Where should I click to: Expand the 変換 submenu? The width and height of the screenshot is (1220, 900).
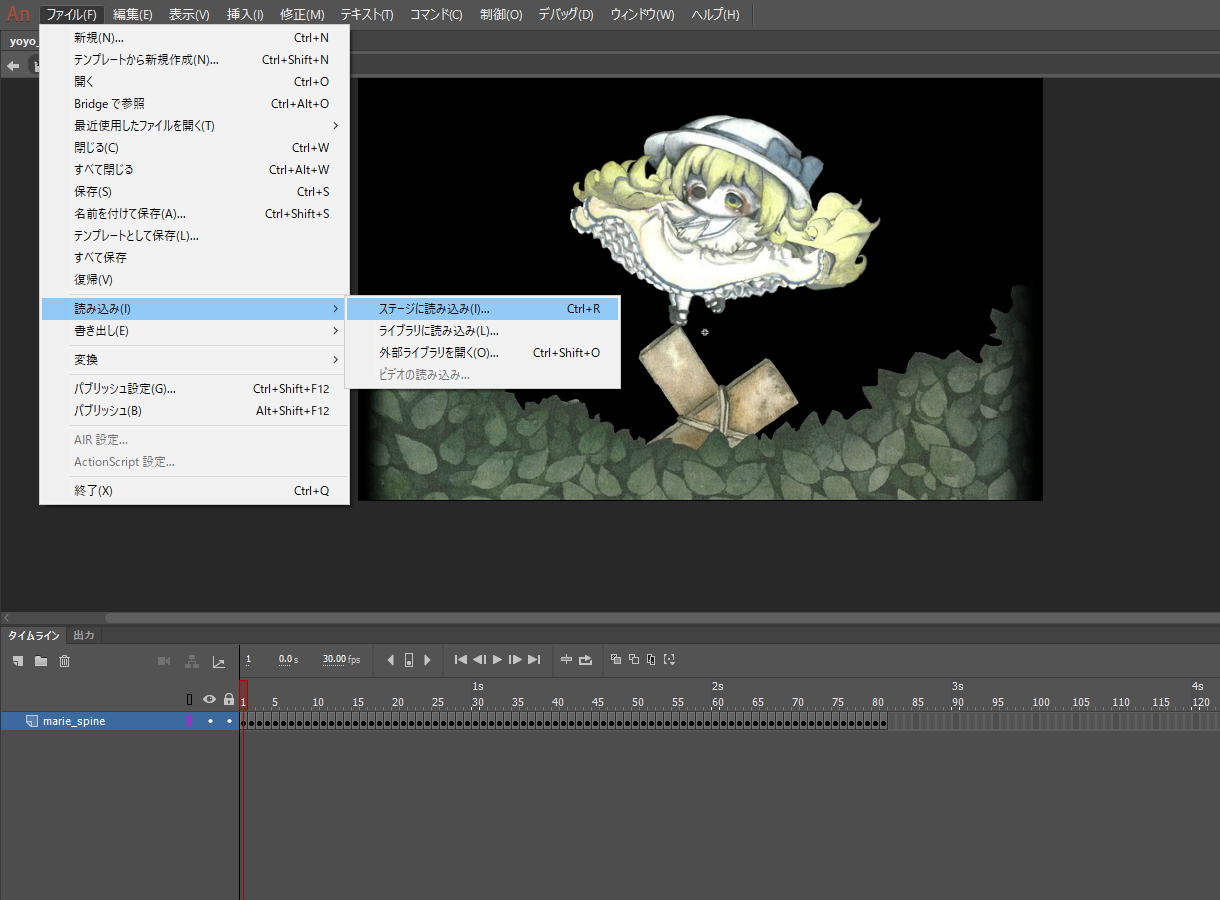click(194, 360)
